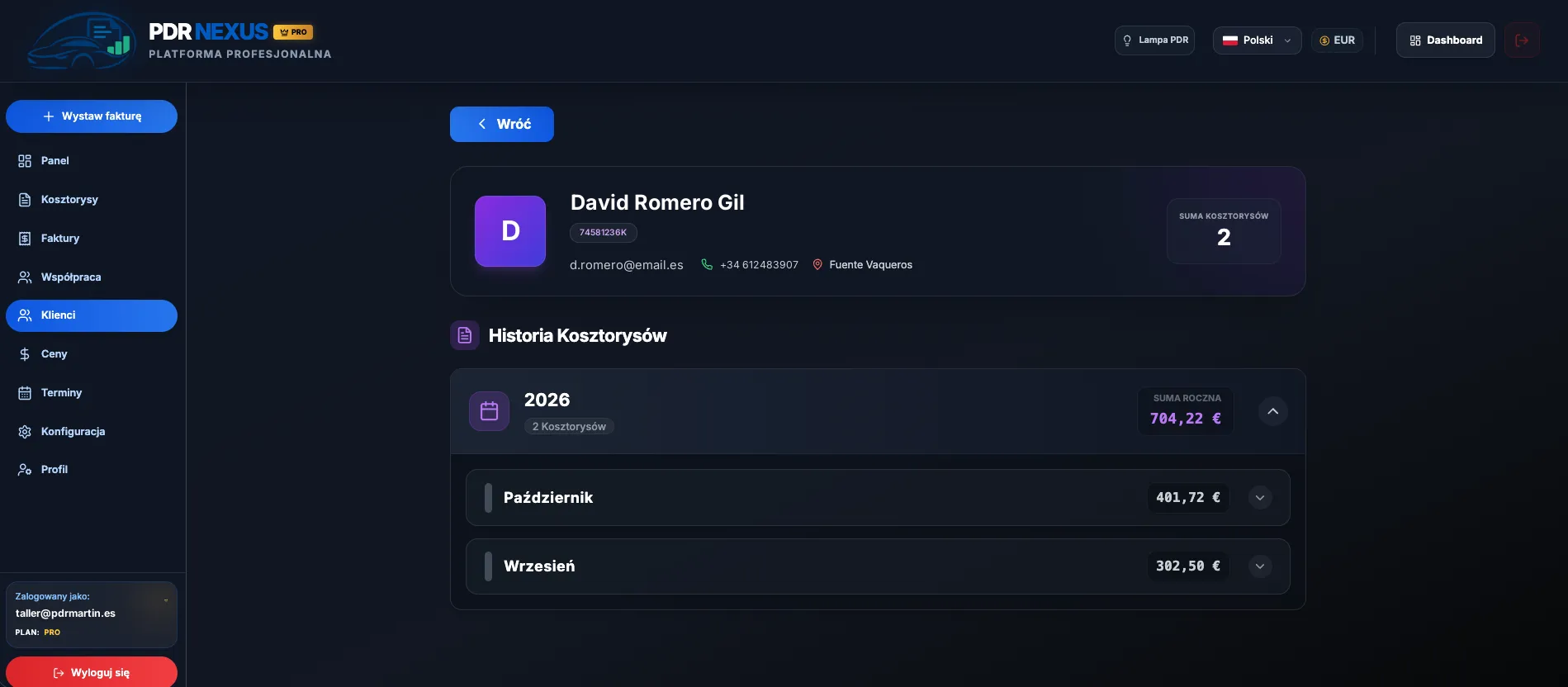Open the Polski language dropdown
The height and width of the screenshot is (687, 1568).
point(1257,40)
